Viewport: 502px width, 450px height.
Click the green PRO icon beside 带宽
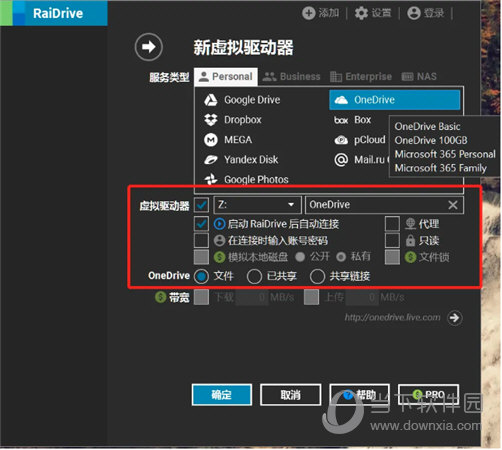pyautogui.click(x=161, y=297)
